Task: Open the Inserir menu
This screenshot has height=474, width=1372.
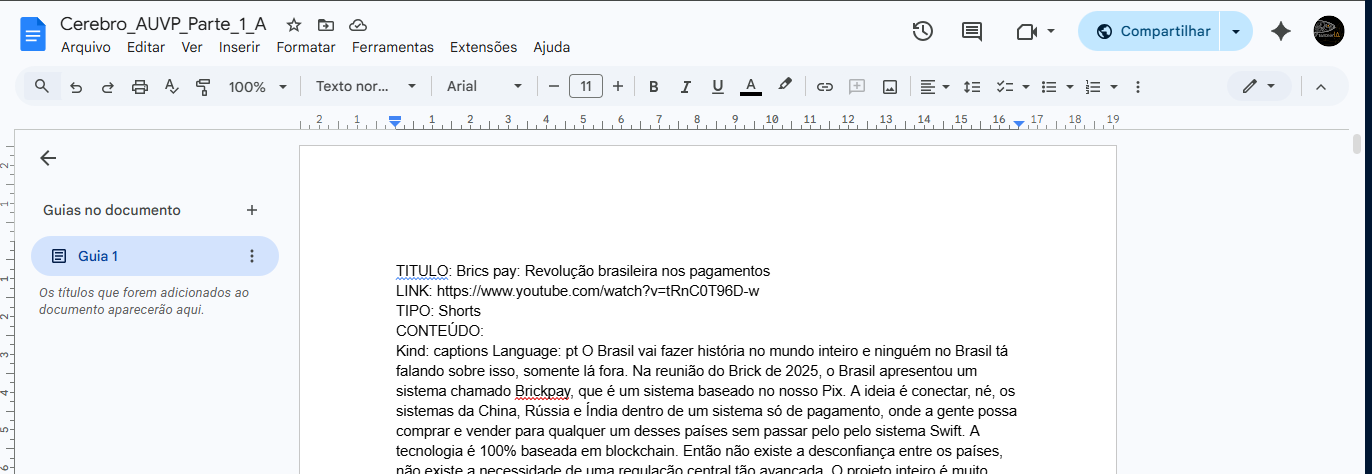Action: [239, 47]
